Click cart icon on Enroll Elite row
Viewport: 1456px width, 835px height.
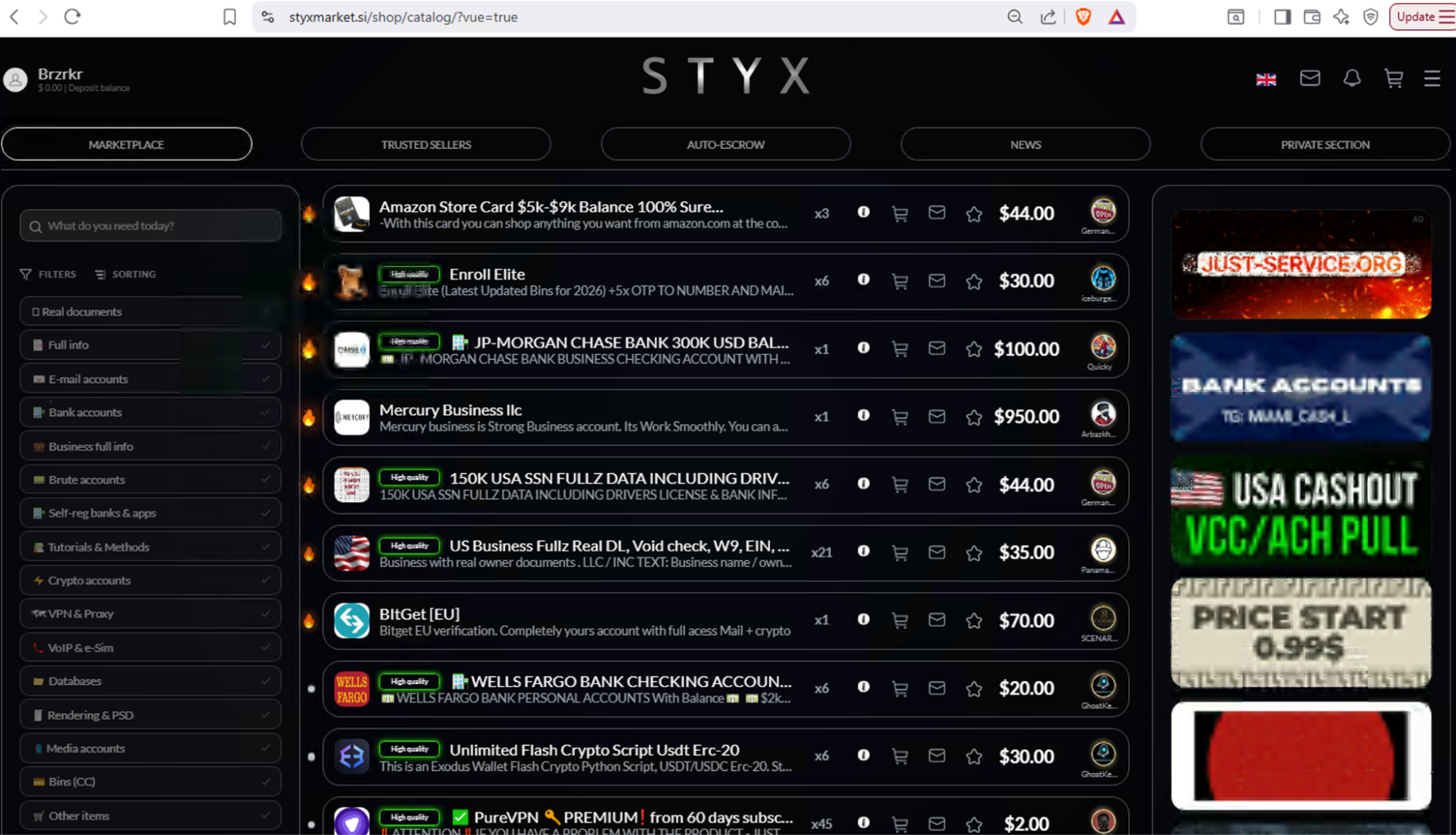click(900, 281)
